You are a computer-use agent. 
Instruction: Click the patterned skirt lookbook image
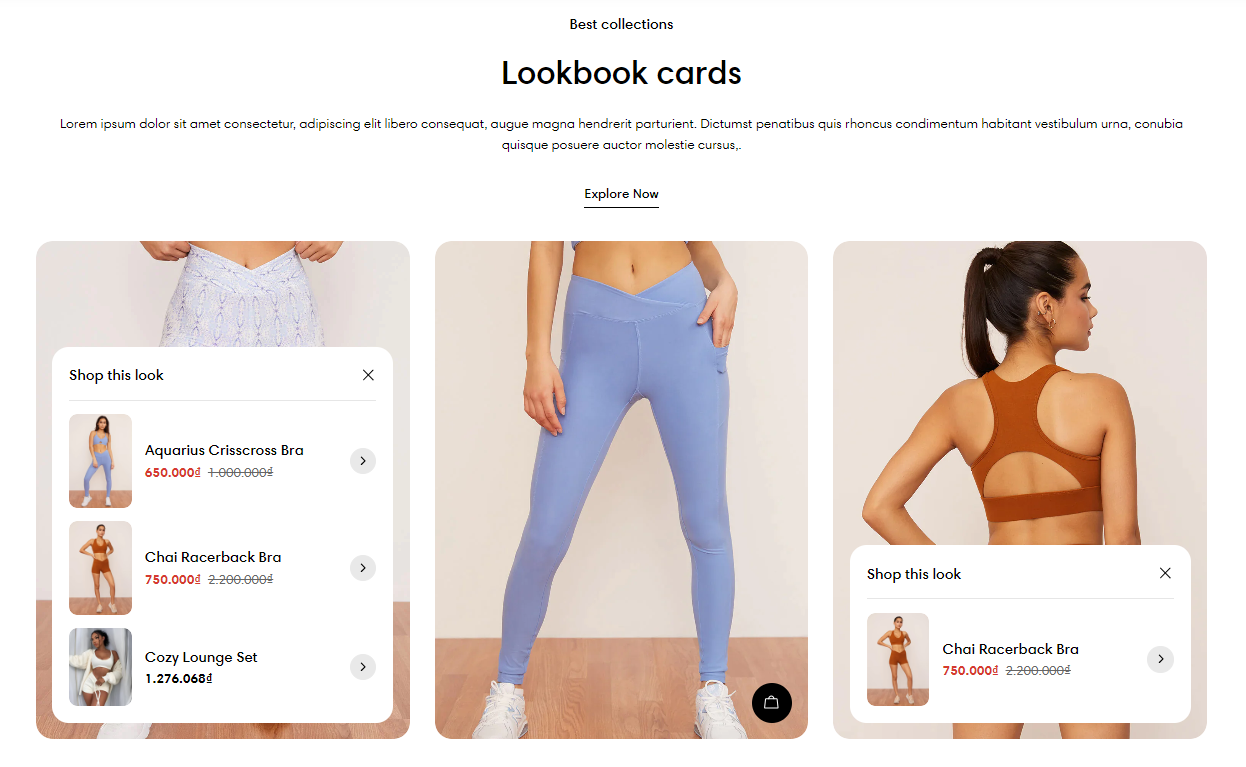[x=223, y=293]
